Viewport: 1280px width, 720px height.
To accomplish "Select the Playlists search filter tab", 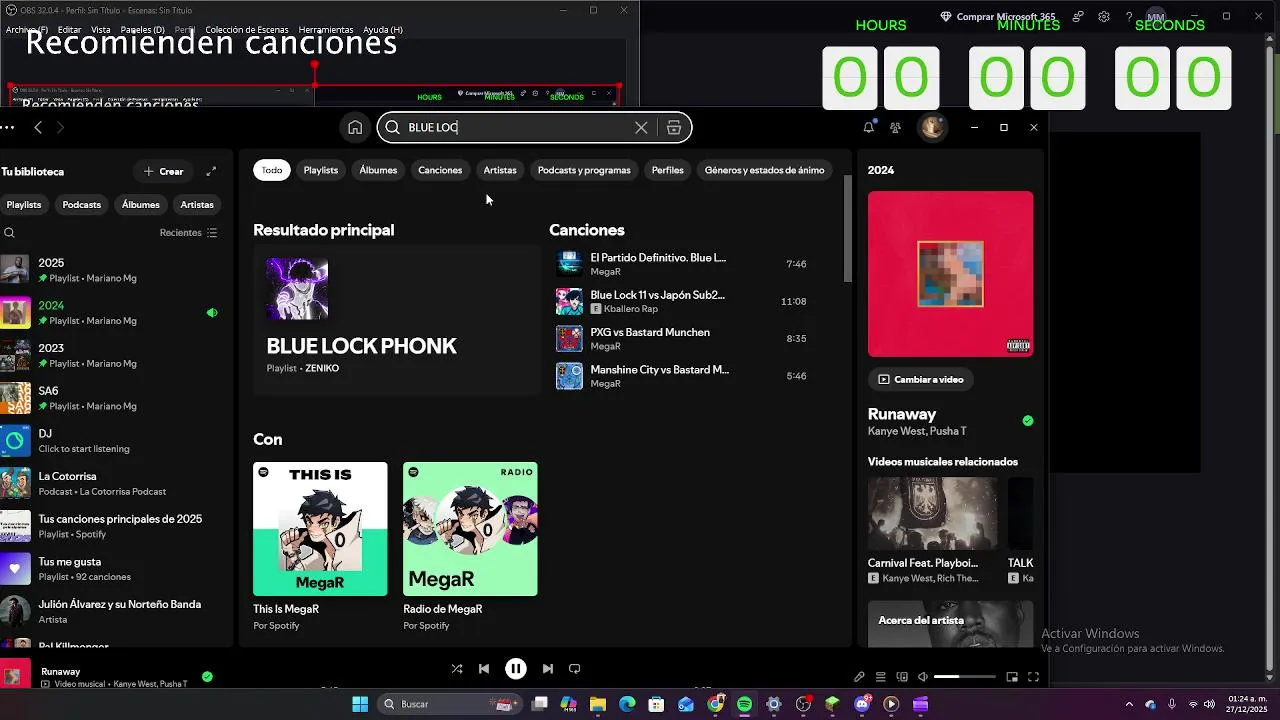I will coord(321,170).
